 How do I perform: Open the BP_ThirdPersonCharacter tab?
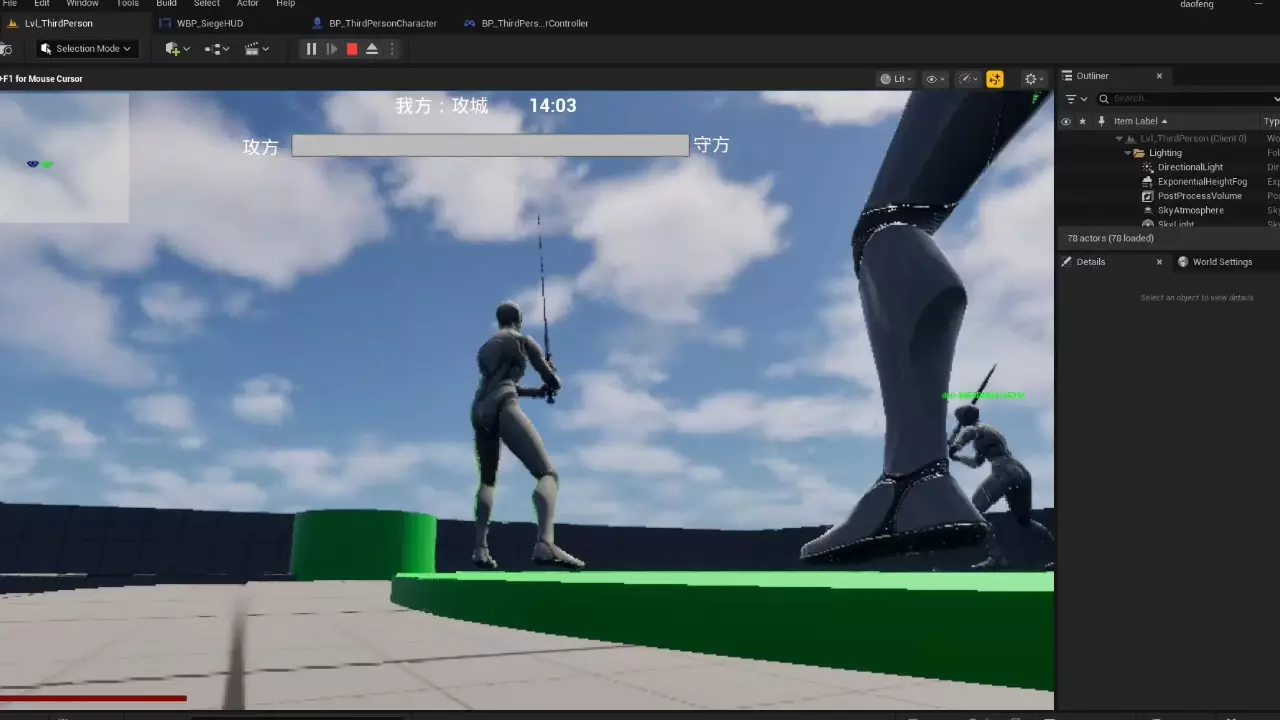[383, 23]
